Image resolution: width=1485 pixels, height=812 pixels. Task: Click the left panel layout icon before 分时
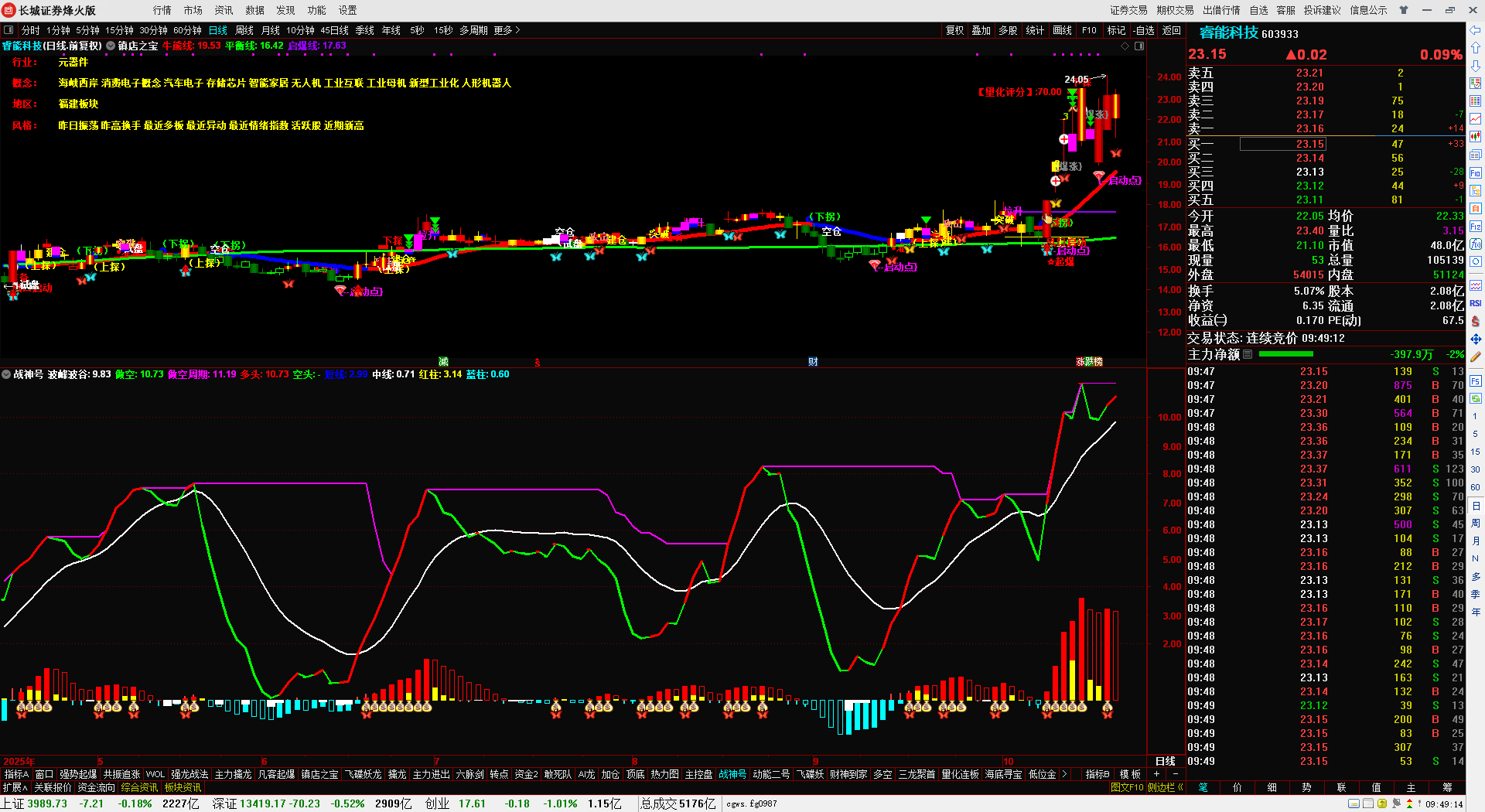click(x=9, y=30)
